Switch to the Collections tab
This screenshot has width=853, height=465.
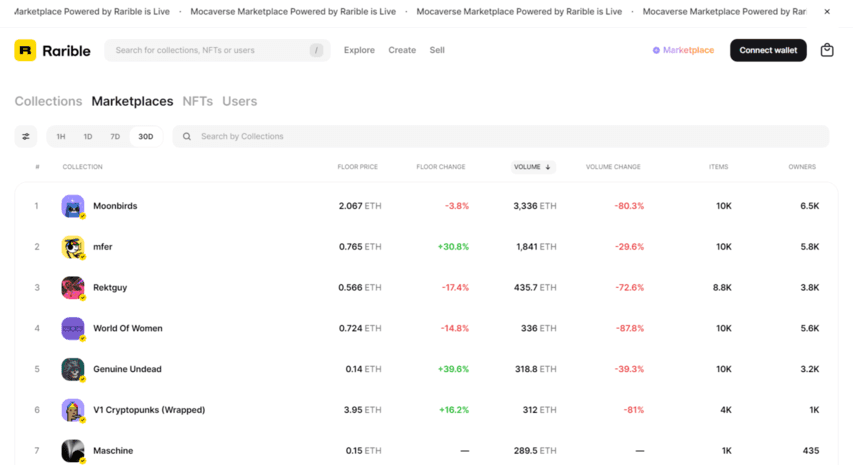[x=48, y=101]
